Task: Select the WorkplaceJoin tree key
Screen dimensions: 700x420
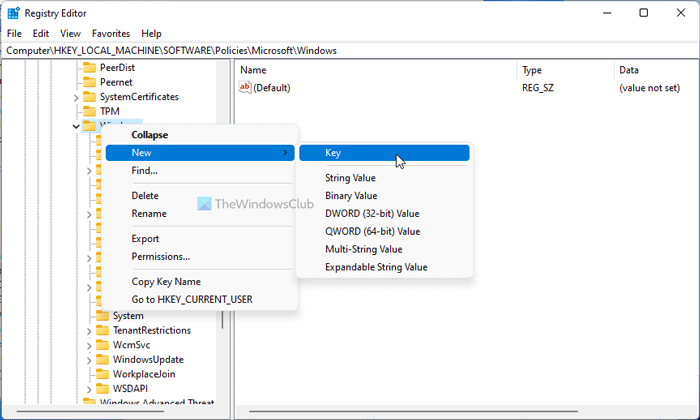Action: point(144,374)
